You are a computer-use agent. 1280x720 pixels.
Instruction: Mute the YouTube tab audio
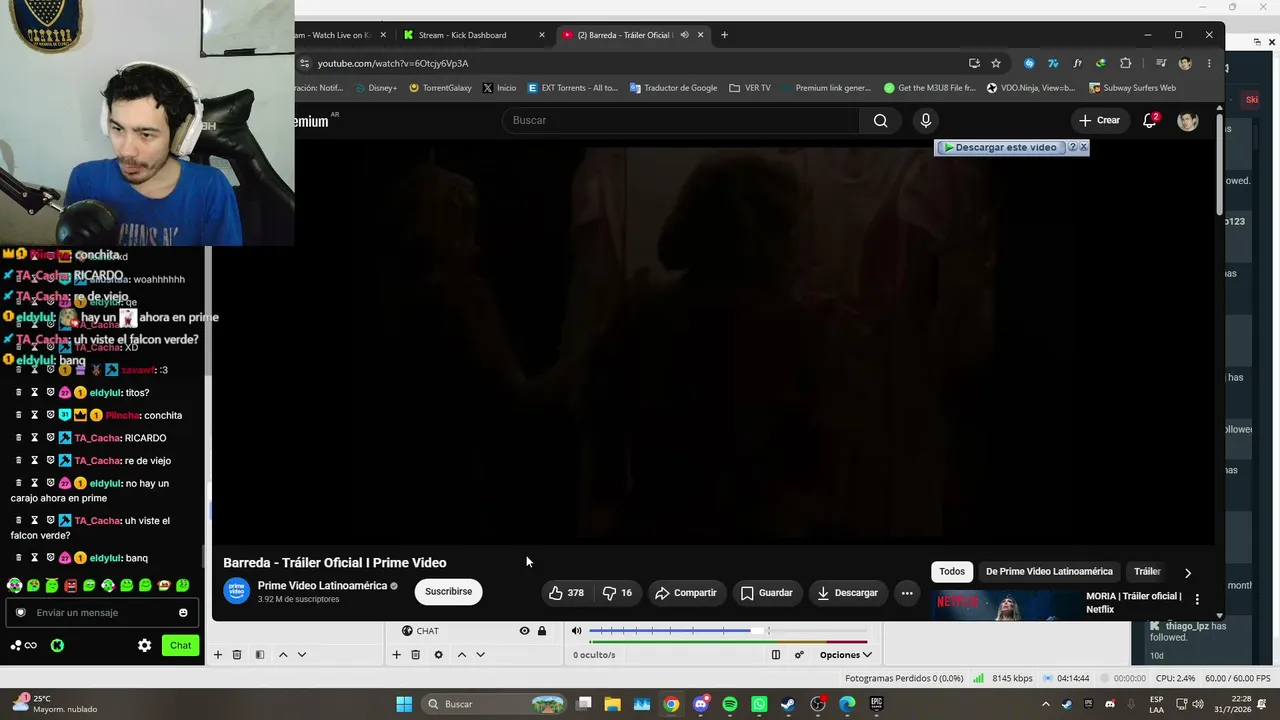(x=684, y=35)
